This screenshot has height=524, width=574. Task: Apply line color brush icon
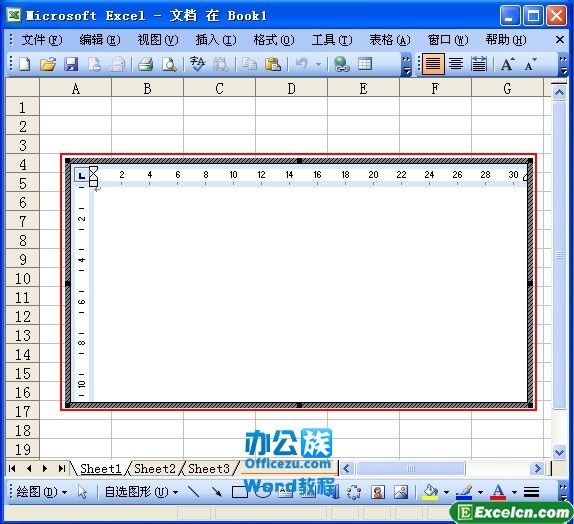(464, 492)
